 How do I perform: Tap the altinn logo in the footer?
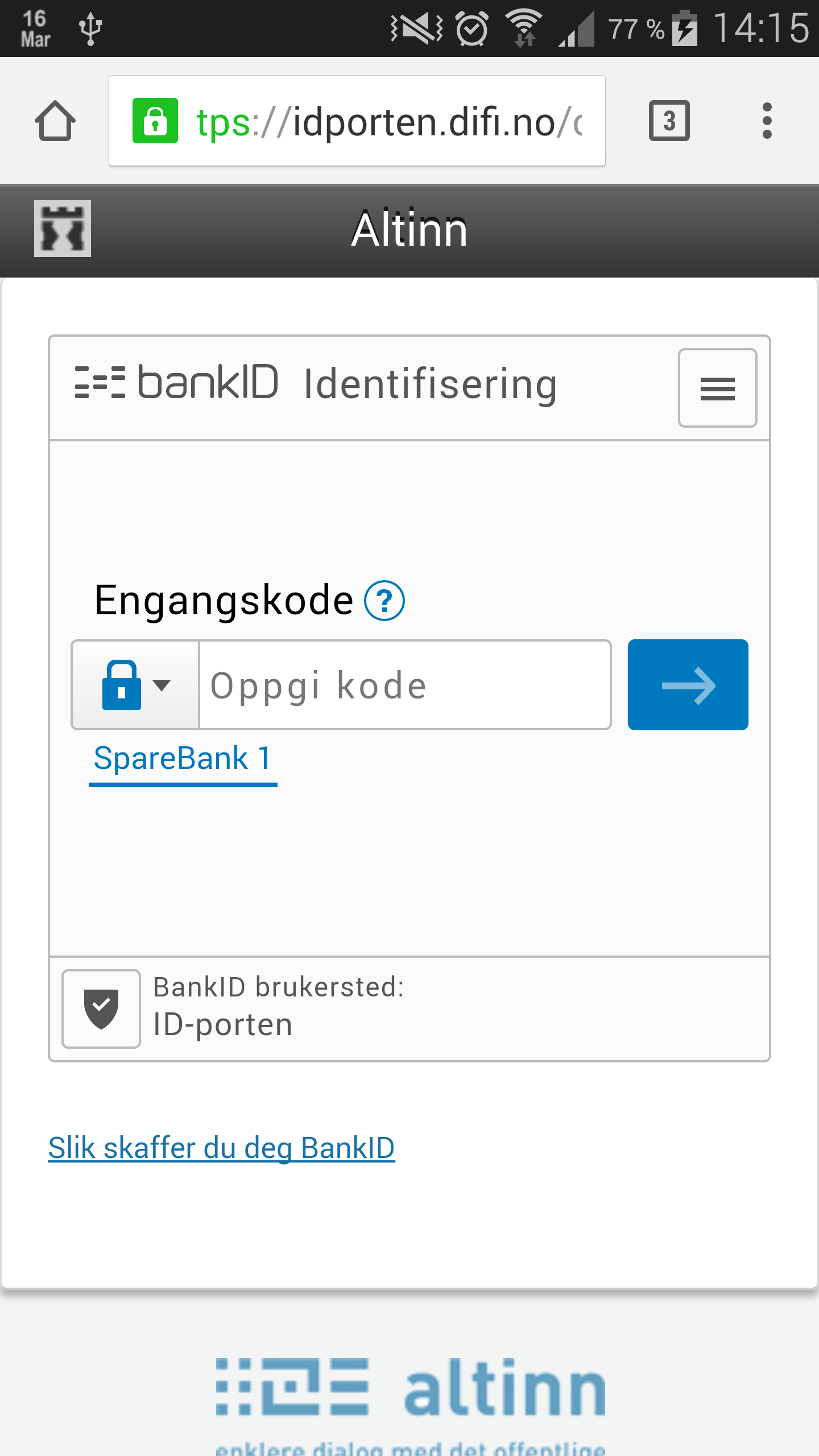[411, 1388]
